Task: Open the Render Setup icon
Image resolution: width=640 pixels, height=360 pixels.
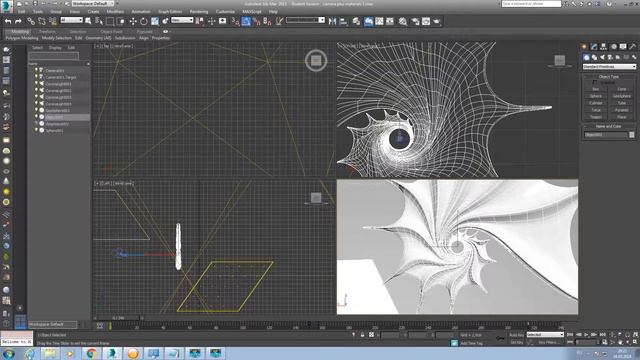Action: [415, 21]
